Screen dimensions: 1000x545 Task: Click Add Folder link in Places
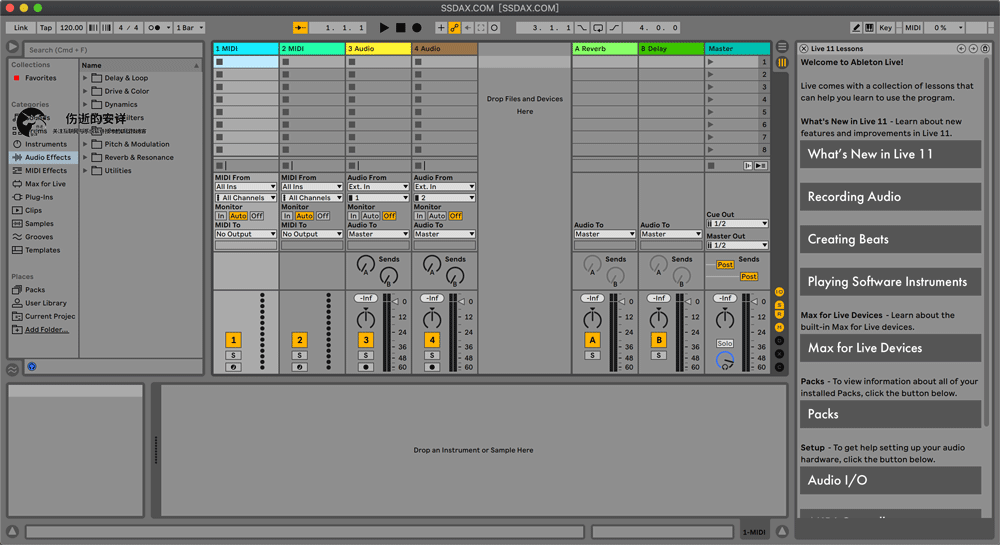pyautogui.click(x=47, y=330)
